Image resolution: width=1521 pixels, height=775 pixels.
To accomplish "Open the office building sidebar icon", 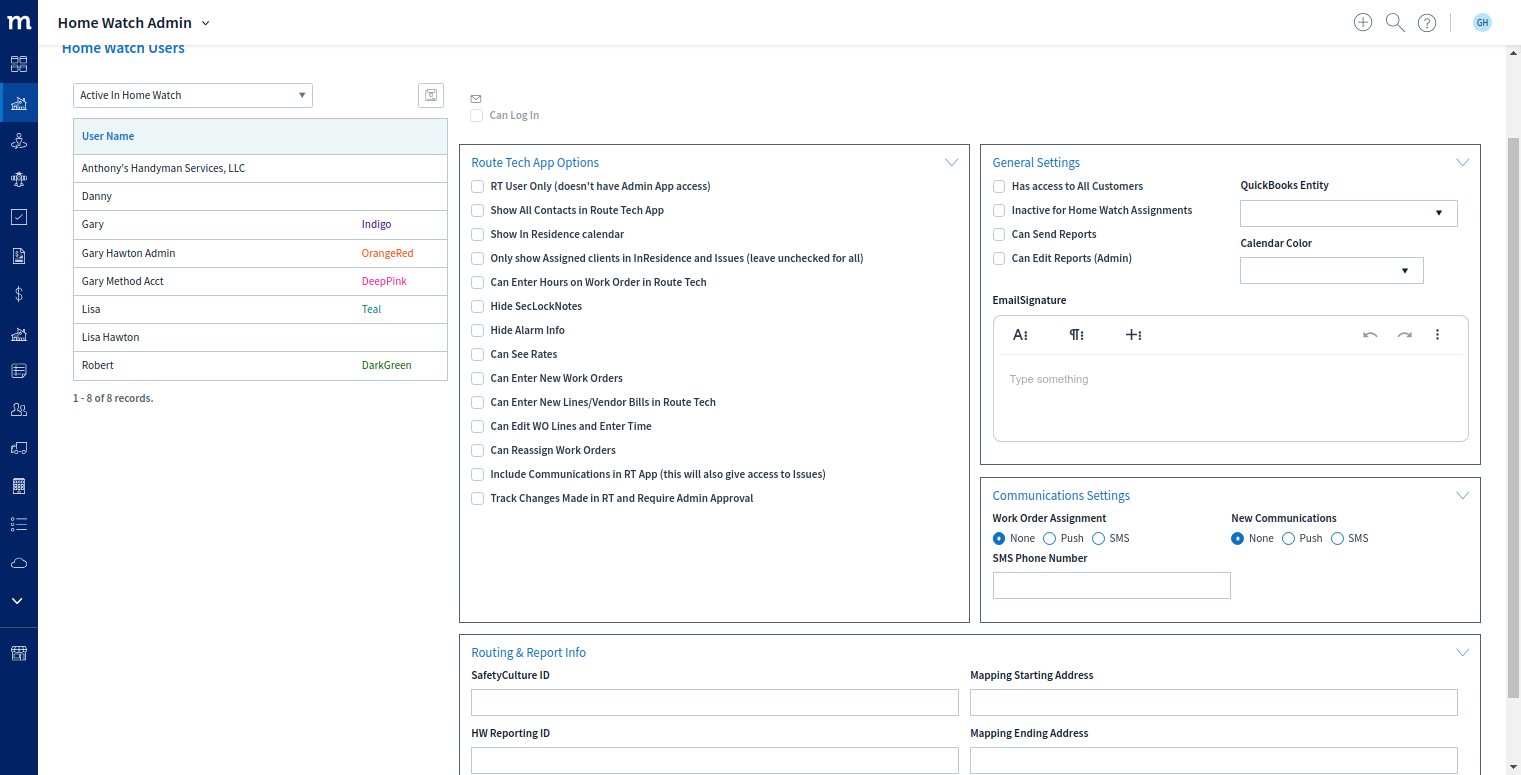I will point(19,486).
